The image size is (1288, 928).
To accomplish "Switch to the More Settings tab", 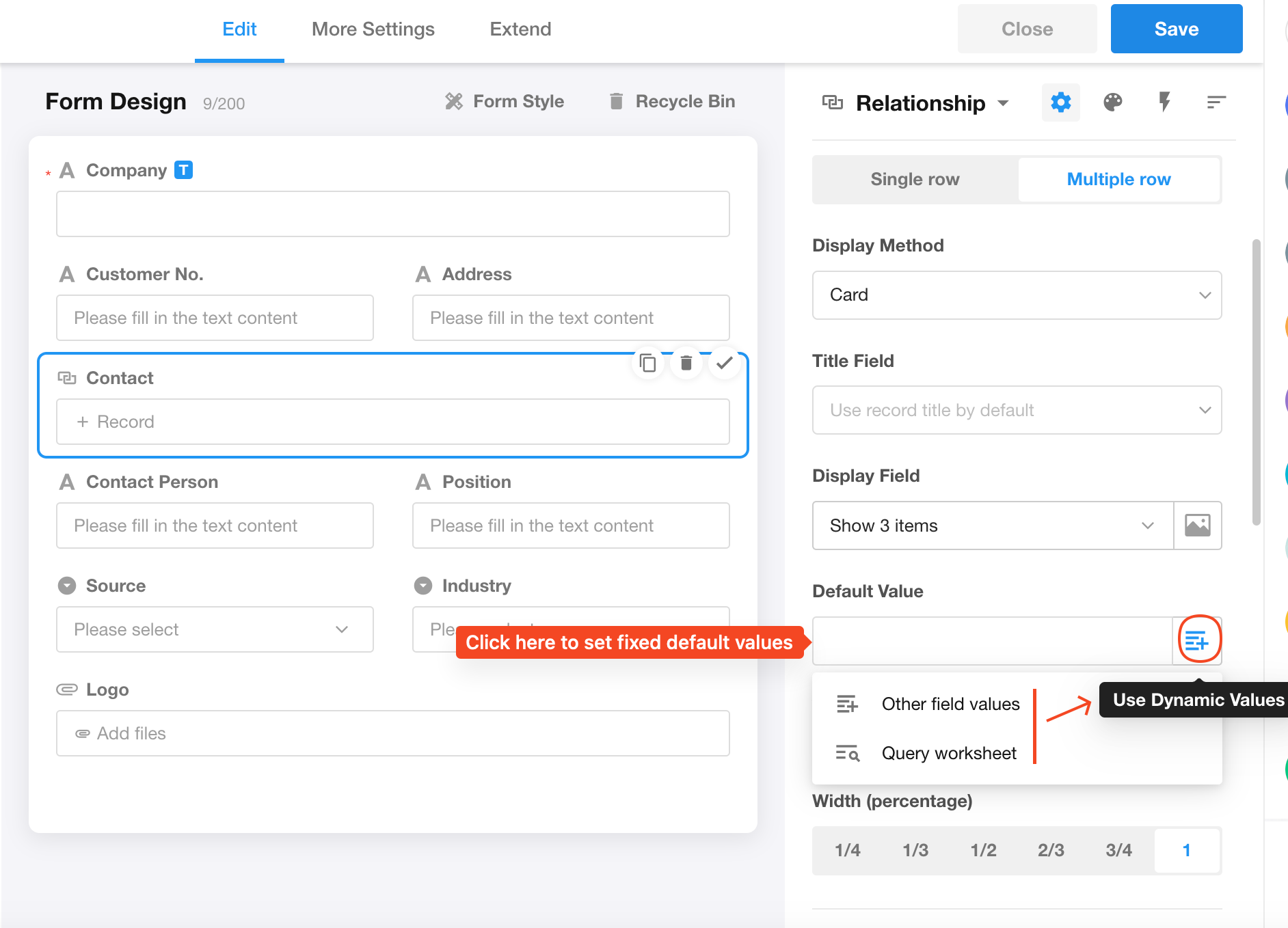I will pyautogui.click(x=373, y=29).
